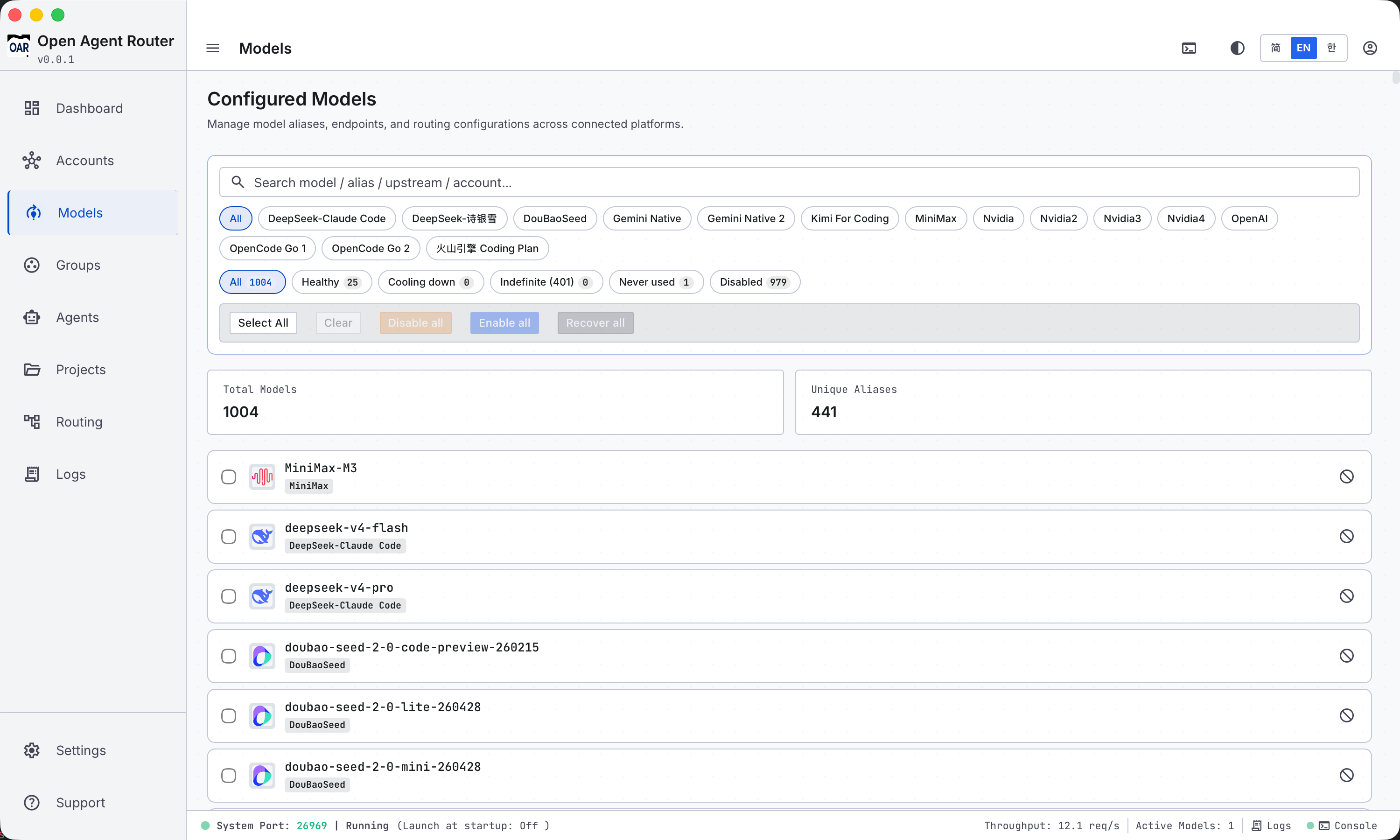Click the Clear selection button
The width and height of the screenshot is (1400, 840).
338,322
